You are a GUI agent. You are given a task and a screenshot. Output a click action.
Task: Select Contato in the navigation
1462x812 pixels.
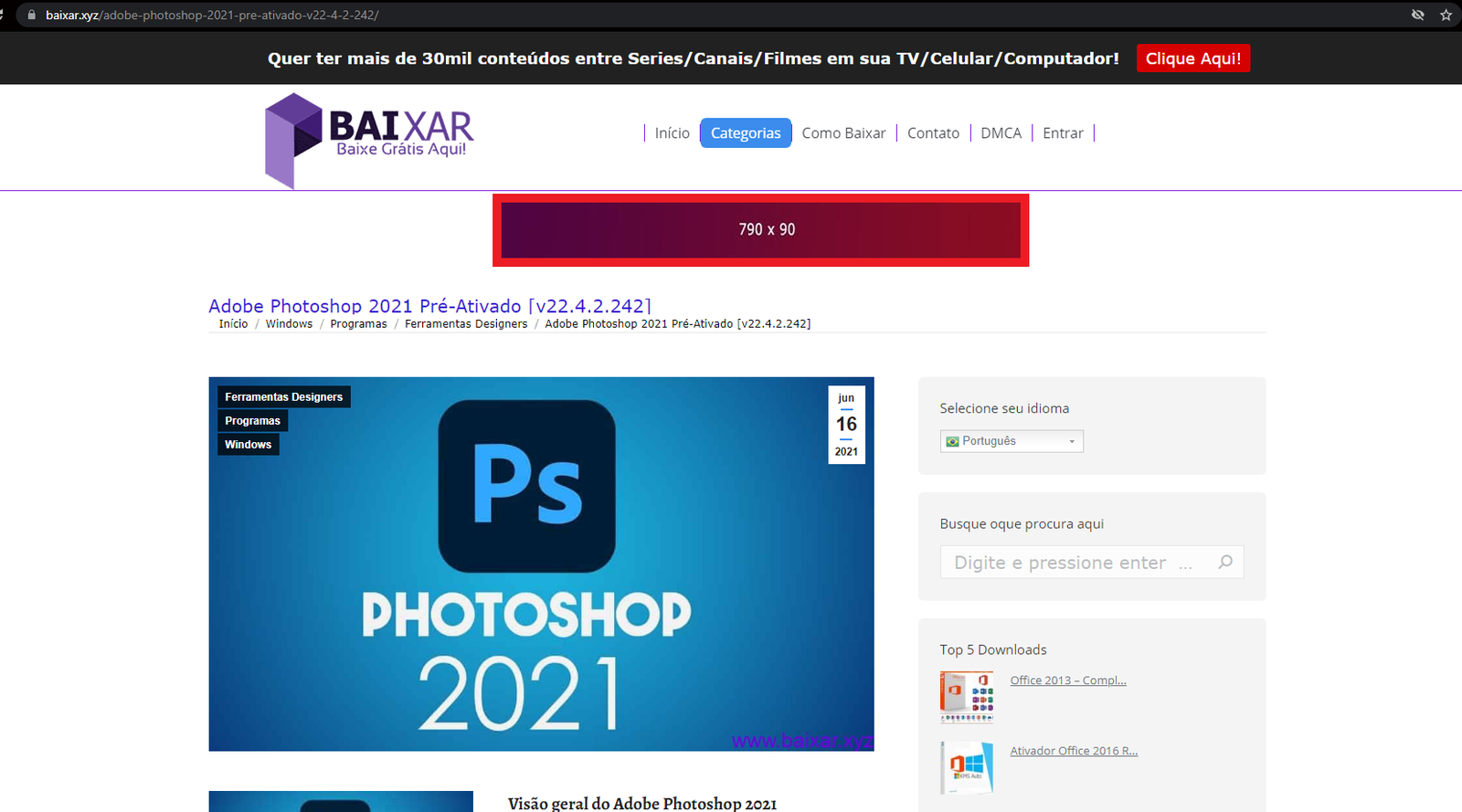(933, 133)
